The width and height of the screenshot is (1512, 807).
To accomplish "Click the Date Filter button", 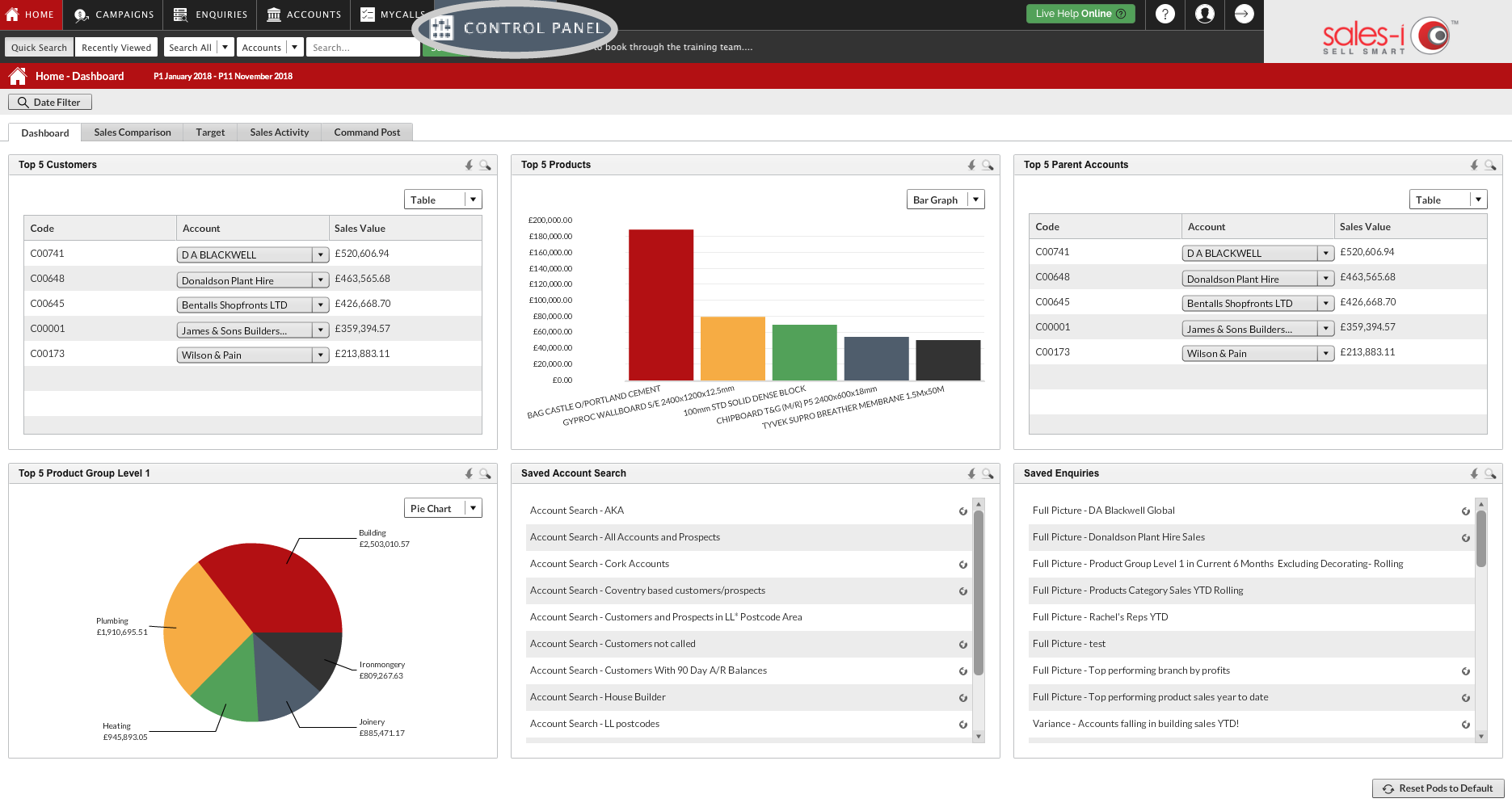I will (x=50, y=103).
